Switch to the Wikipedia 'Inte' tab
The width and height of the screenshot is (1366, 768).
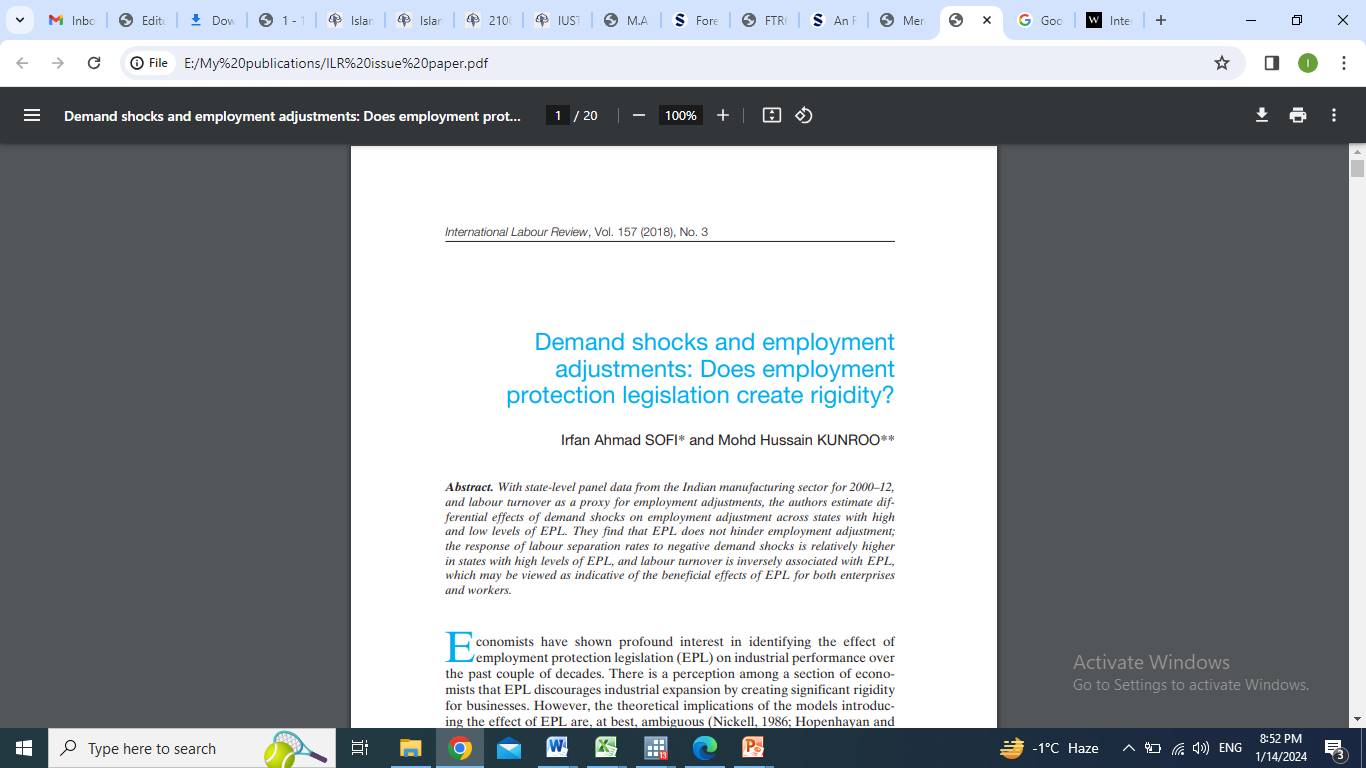(x=1108, y=20)
